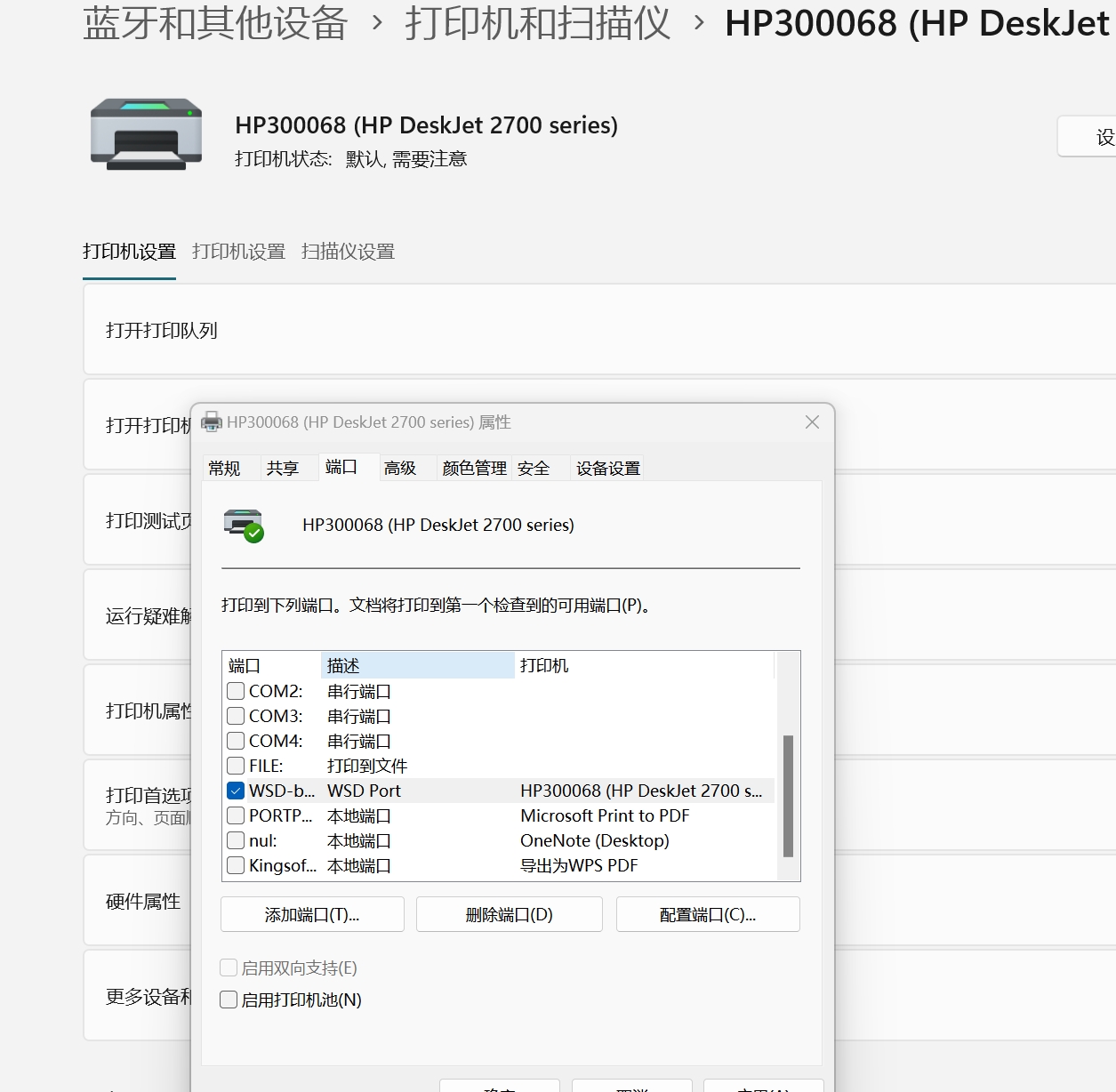Enable the 启用打印机池 checkbox
The height and width of the screenshot is (1092, 1116).
pos(229,1000)
